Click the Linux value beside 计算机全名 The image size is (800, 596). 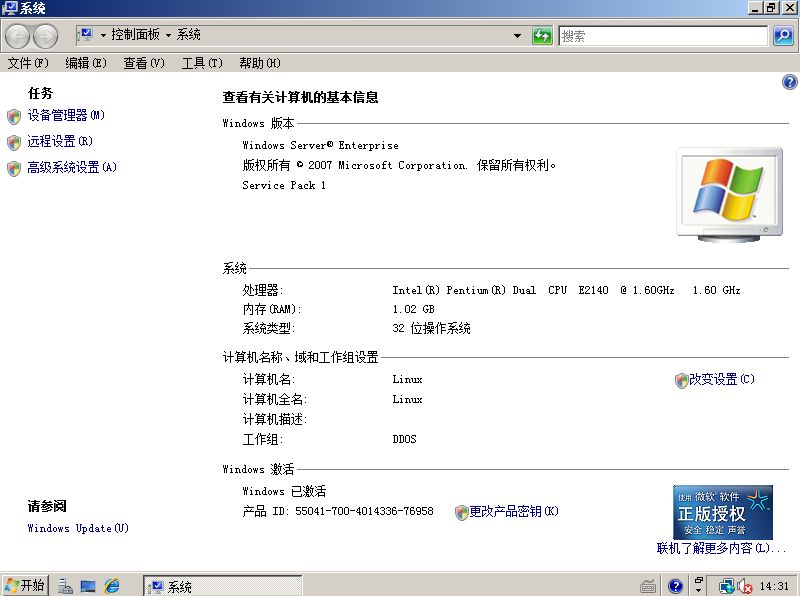[407, 399]
